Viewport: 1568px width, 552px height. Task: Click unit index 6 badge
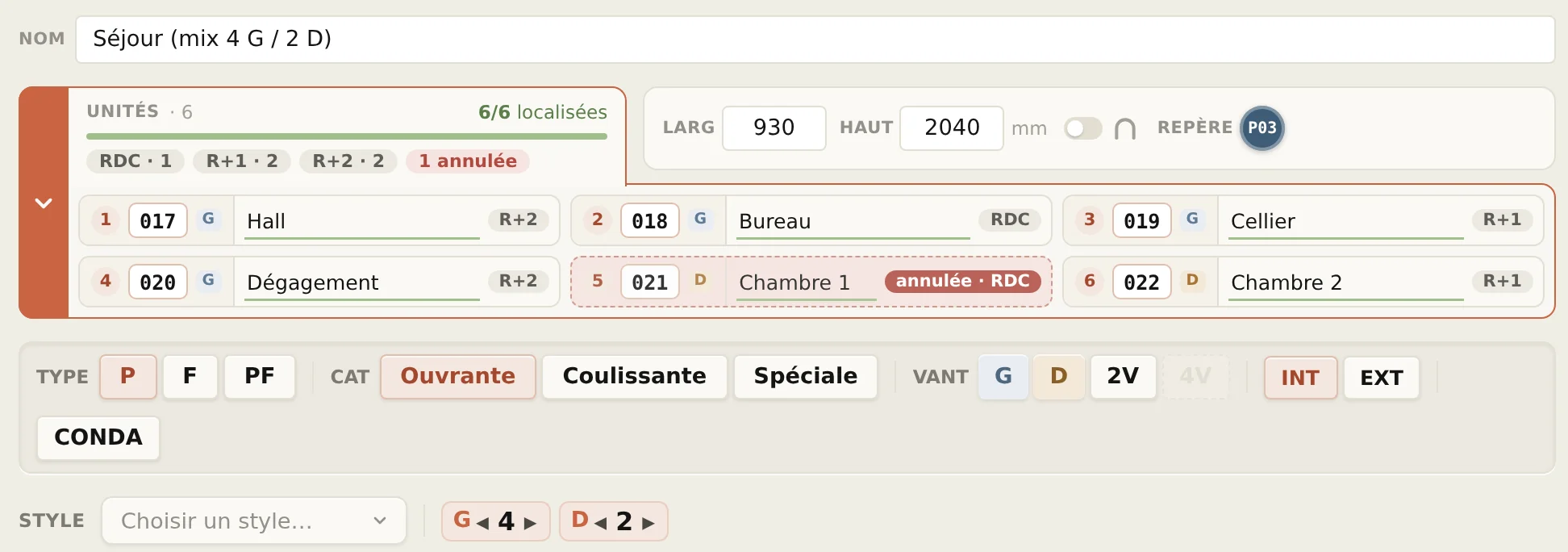coord(1090,281)
